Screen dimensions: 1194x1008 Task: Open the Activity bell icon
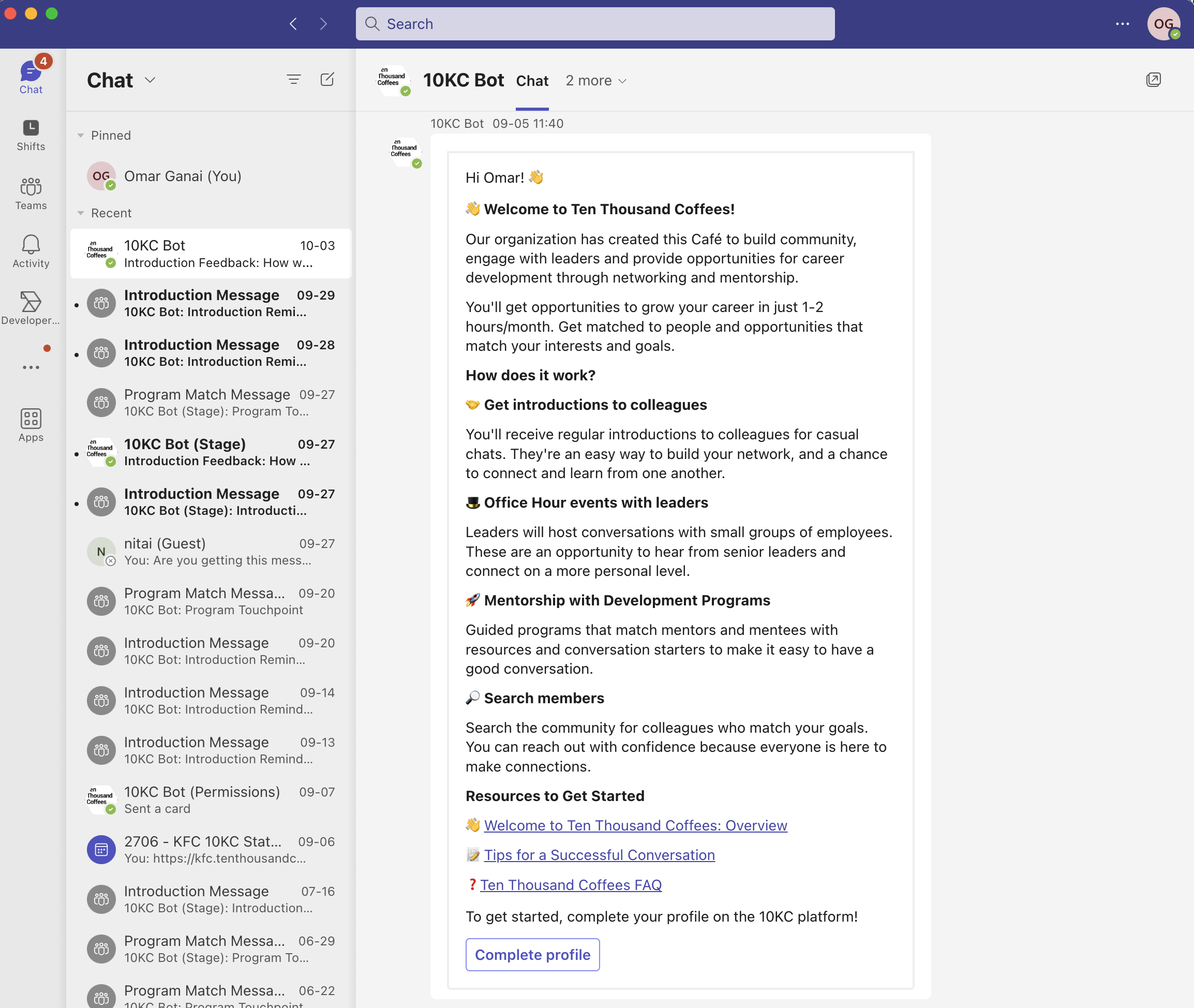pos(31,251)
